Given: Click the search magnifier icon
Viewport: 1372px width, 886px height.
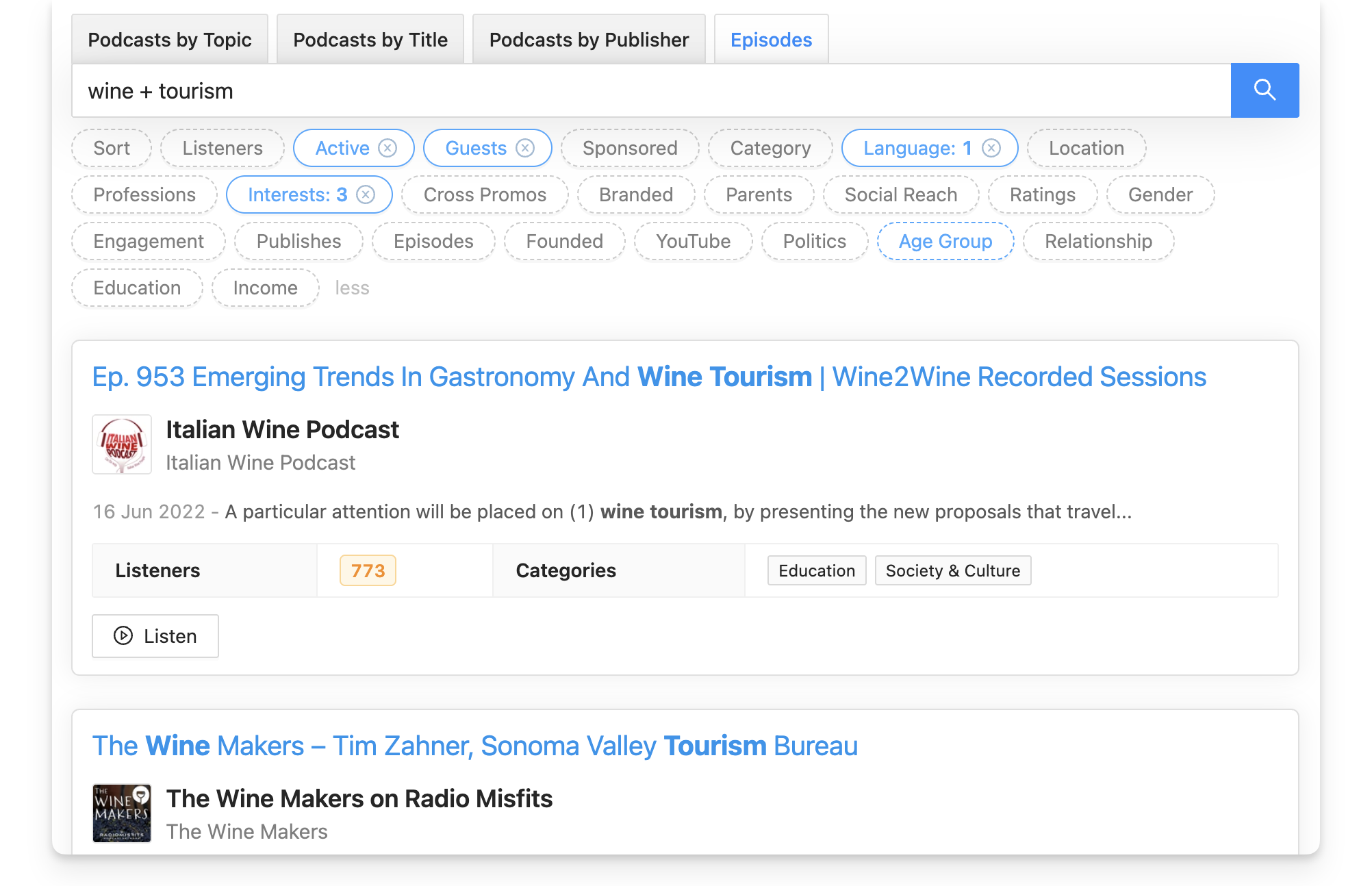Looking at the screenshot, I should click(x=1265, y=90).
